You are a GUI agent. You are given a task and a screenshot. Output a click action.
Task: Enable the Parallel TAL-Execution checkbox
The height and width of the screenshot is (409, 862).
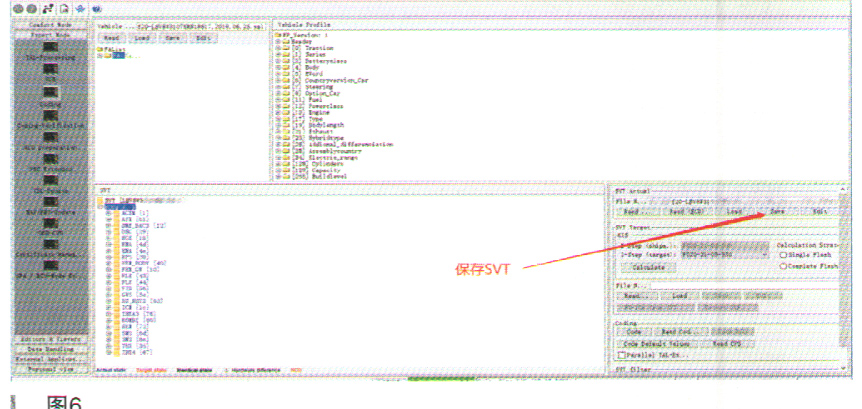[622, 355]
